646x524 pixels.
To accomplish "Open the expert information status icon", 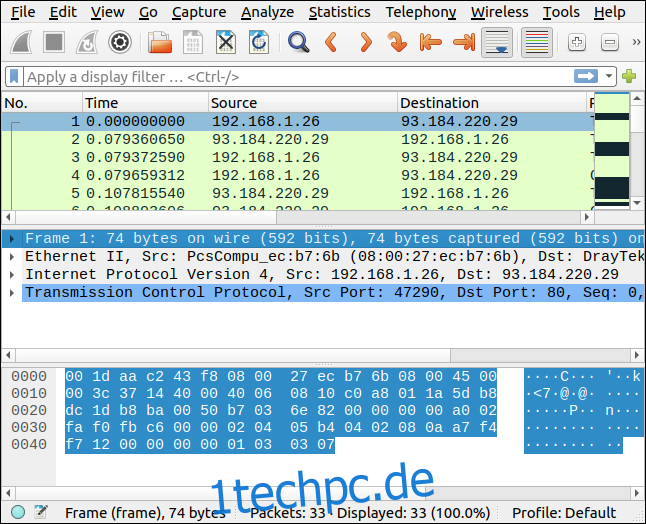I will click(18, 512).
